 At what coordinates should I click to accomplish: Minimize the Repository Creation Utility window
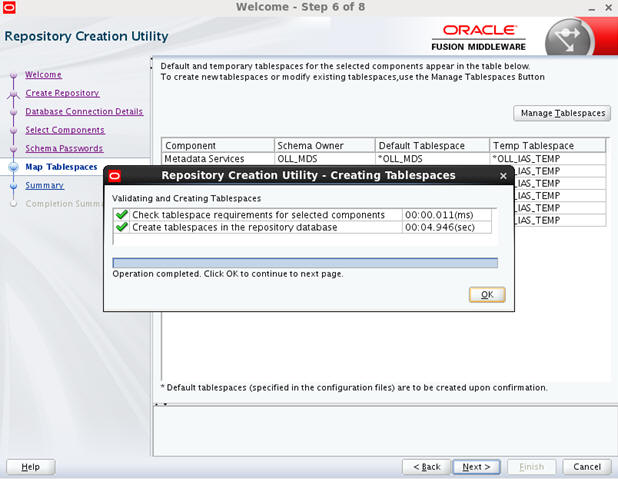tap(592, 9)
